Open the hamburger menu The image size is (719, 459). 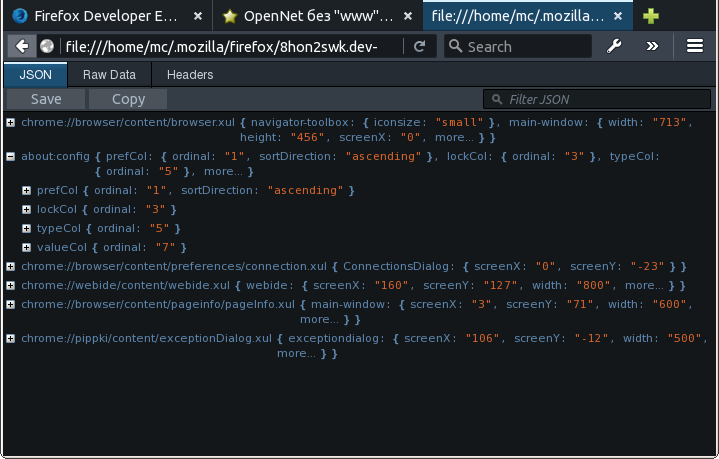(x=695, y=47)
